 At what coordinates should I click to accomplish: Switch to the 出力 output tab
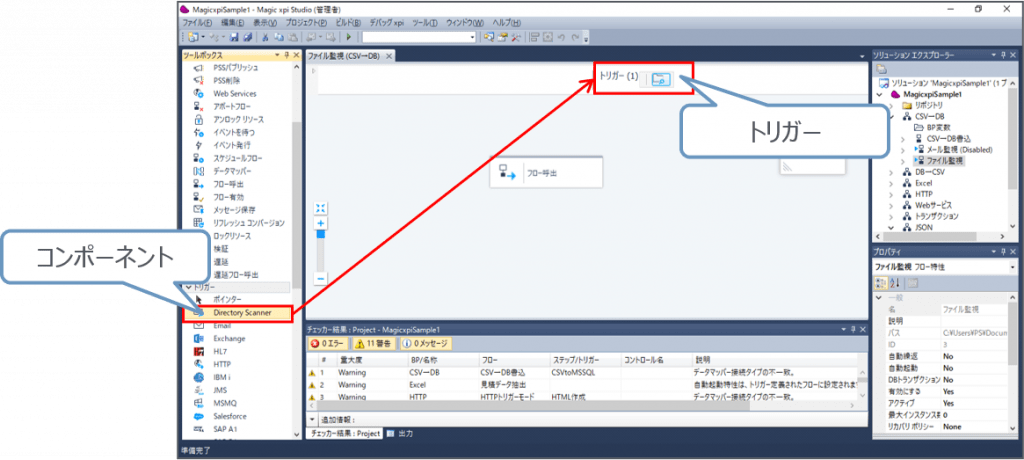[x=402, y=433]
